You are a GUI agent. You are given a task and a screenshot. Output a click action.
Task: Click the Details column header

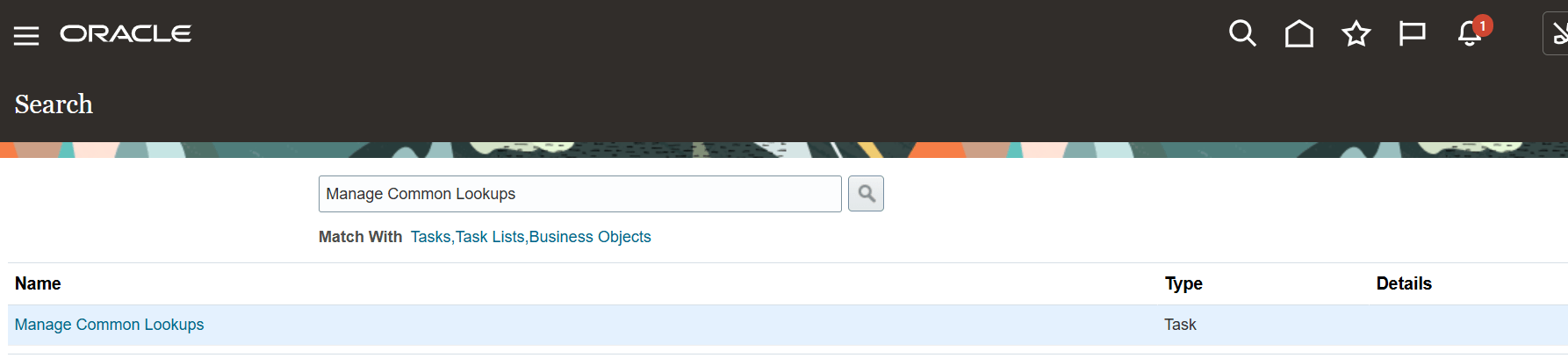[1404, 283]
